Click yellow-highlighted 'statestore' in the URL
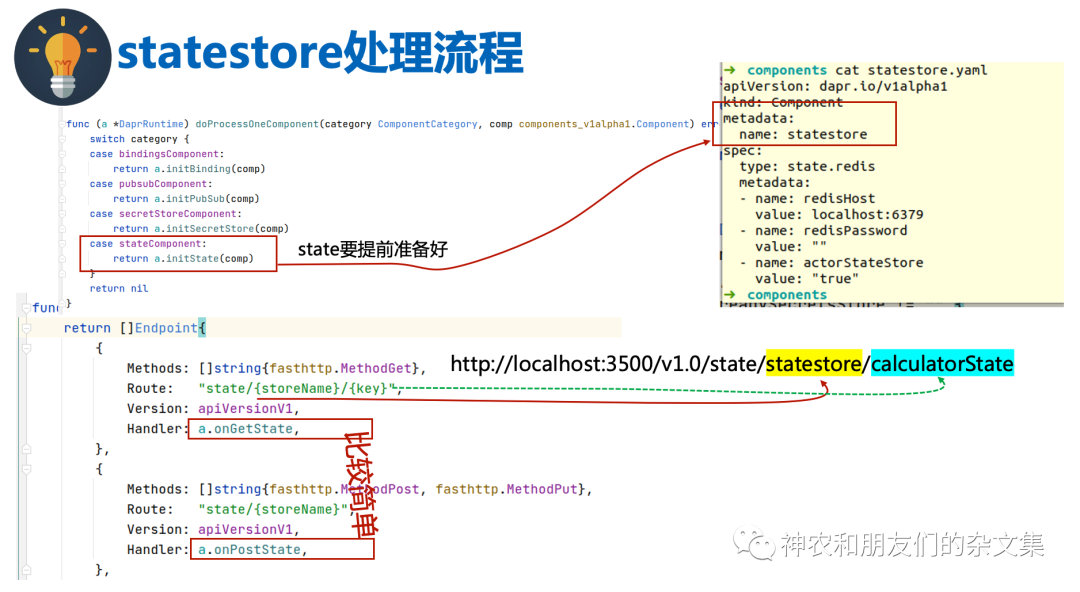 (x=813, y=364)
